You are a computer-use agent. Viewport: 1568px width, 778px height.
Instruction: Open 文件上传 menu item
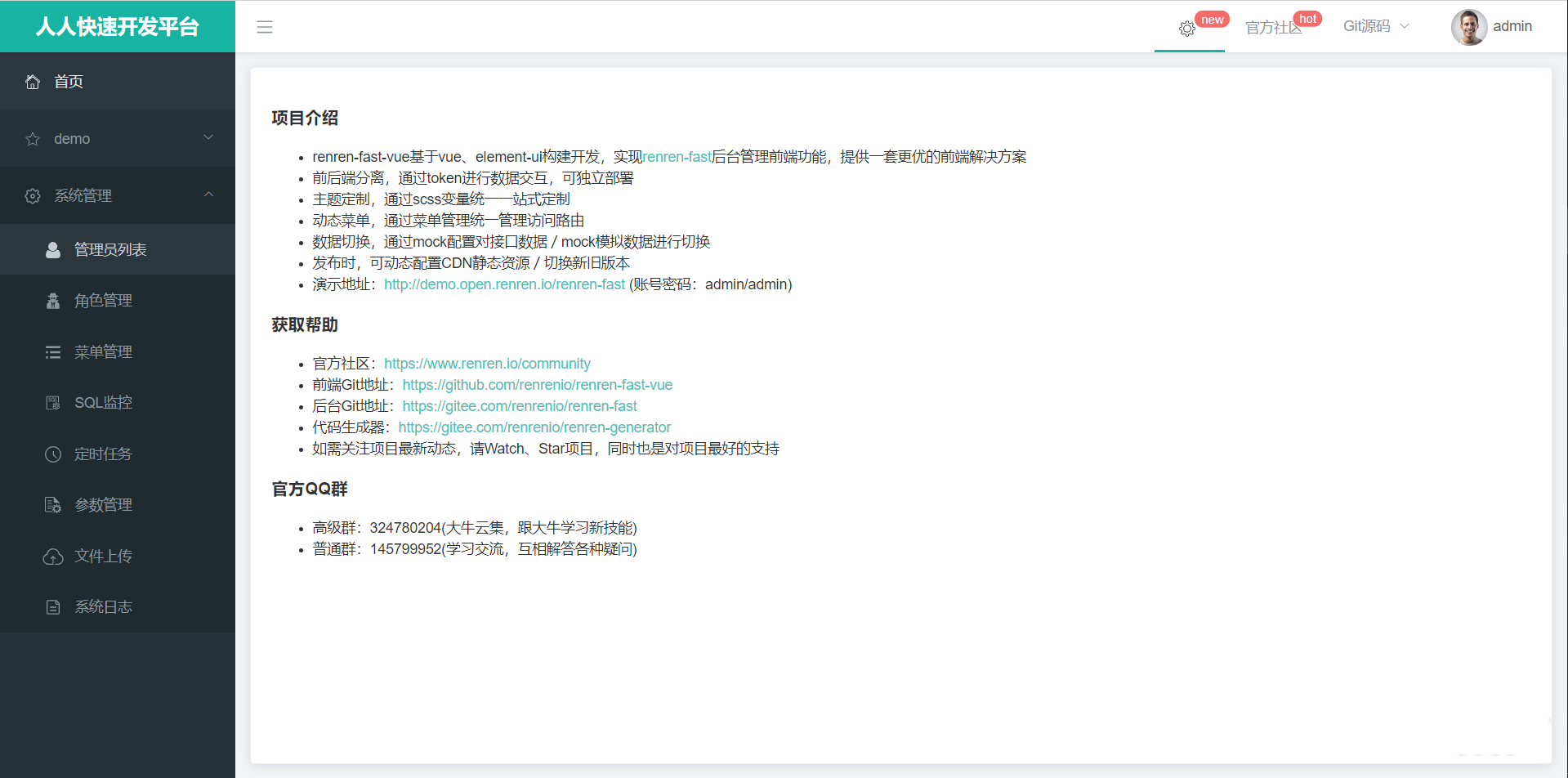[118, 557]
